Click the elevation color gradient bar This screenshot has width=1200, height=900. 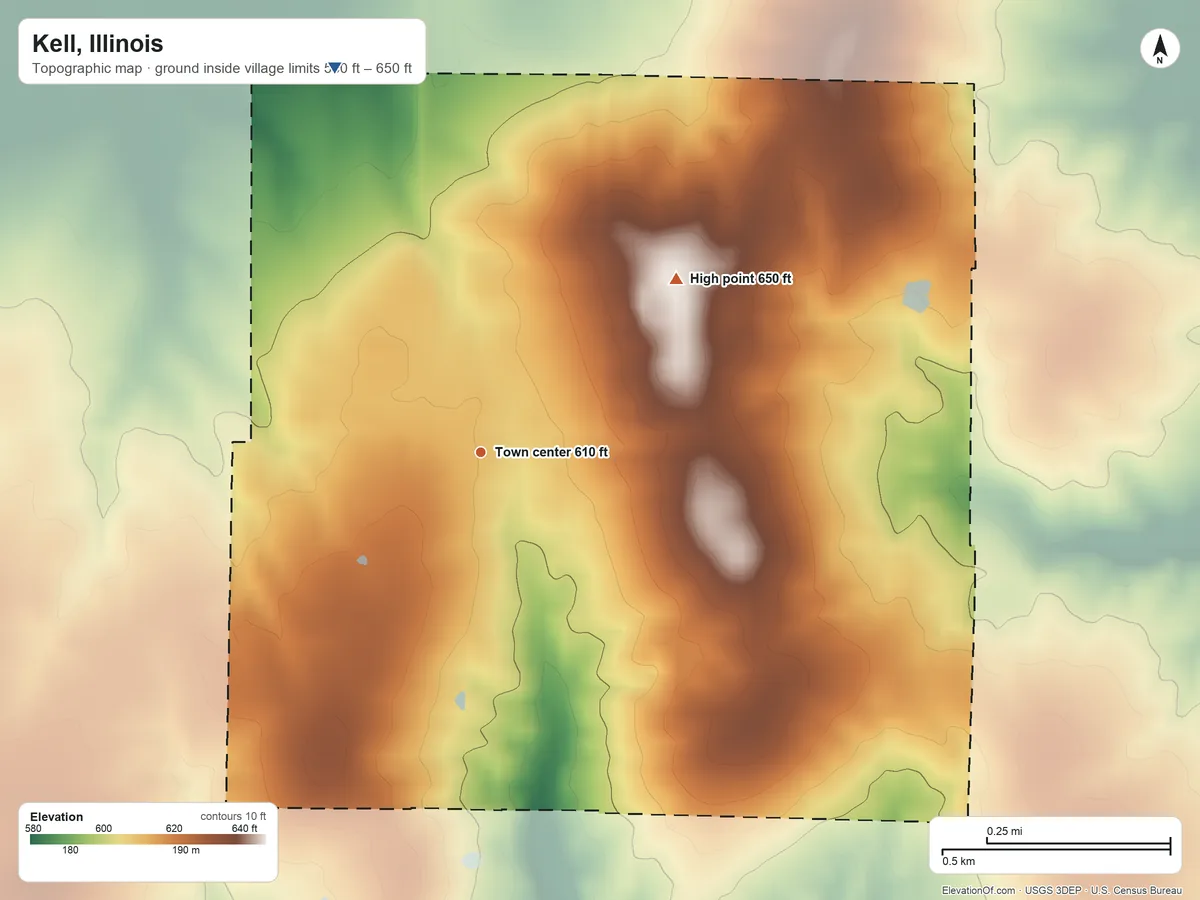click(148, 840)
